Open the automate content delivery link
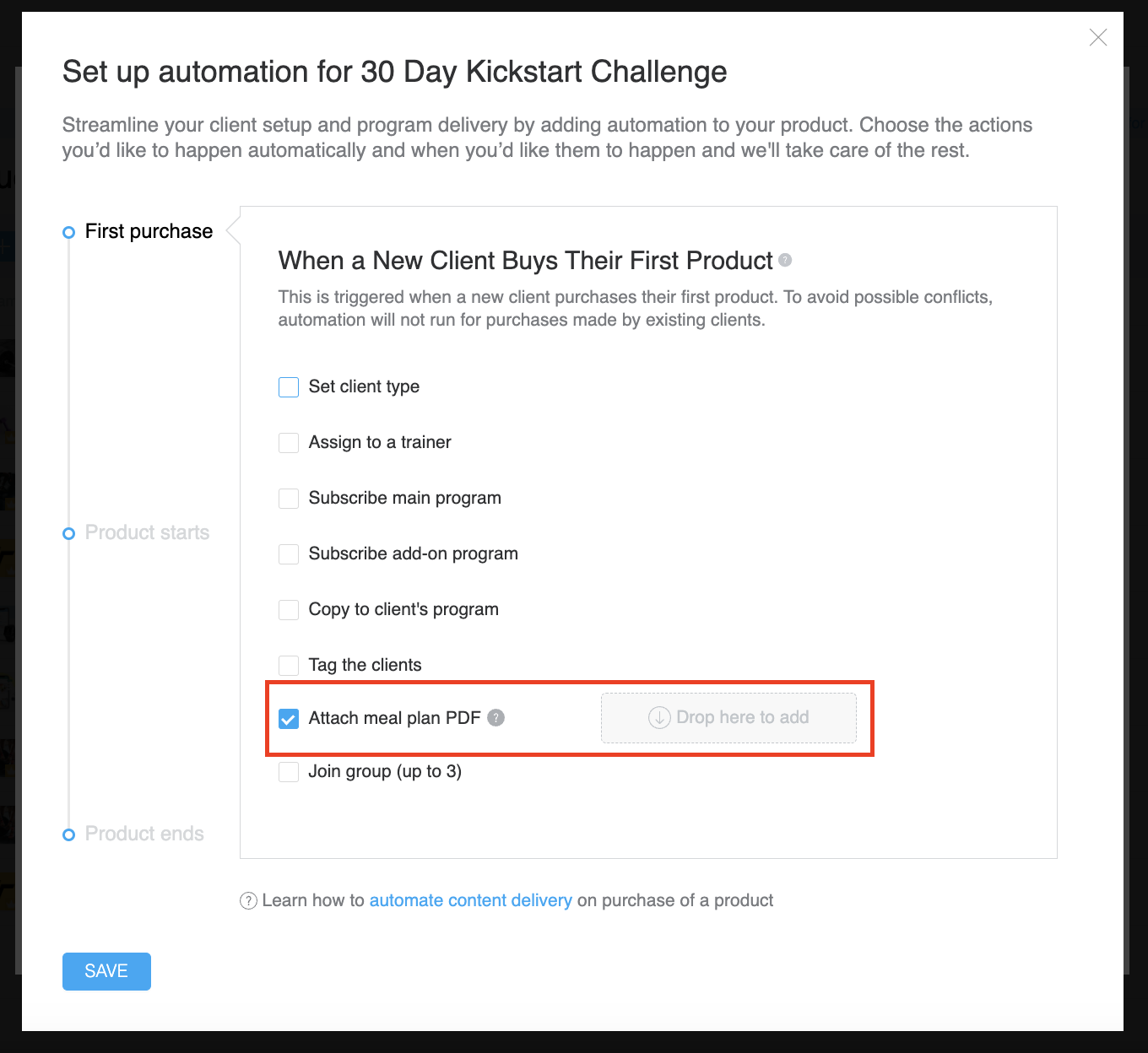 point(470,900)
